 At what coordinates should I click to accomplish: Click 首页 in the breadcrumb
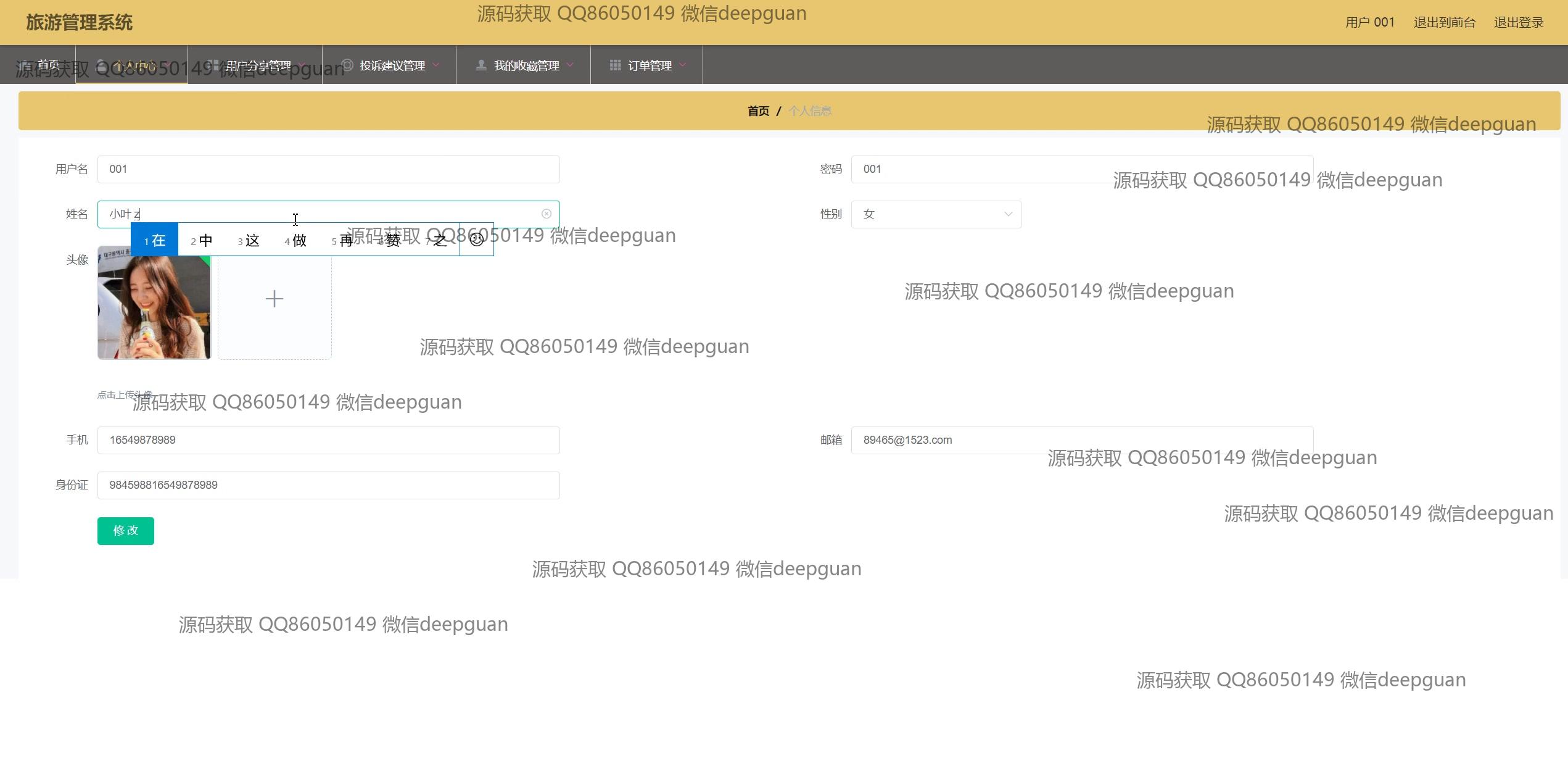pos(758,111)
